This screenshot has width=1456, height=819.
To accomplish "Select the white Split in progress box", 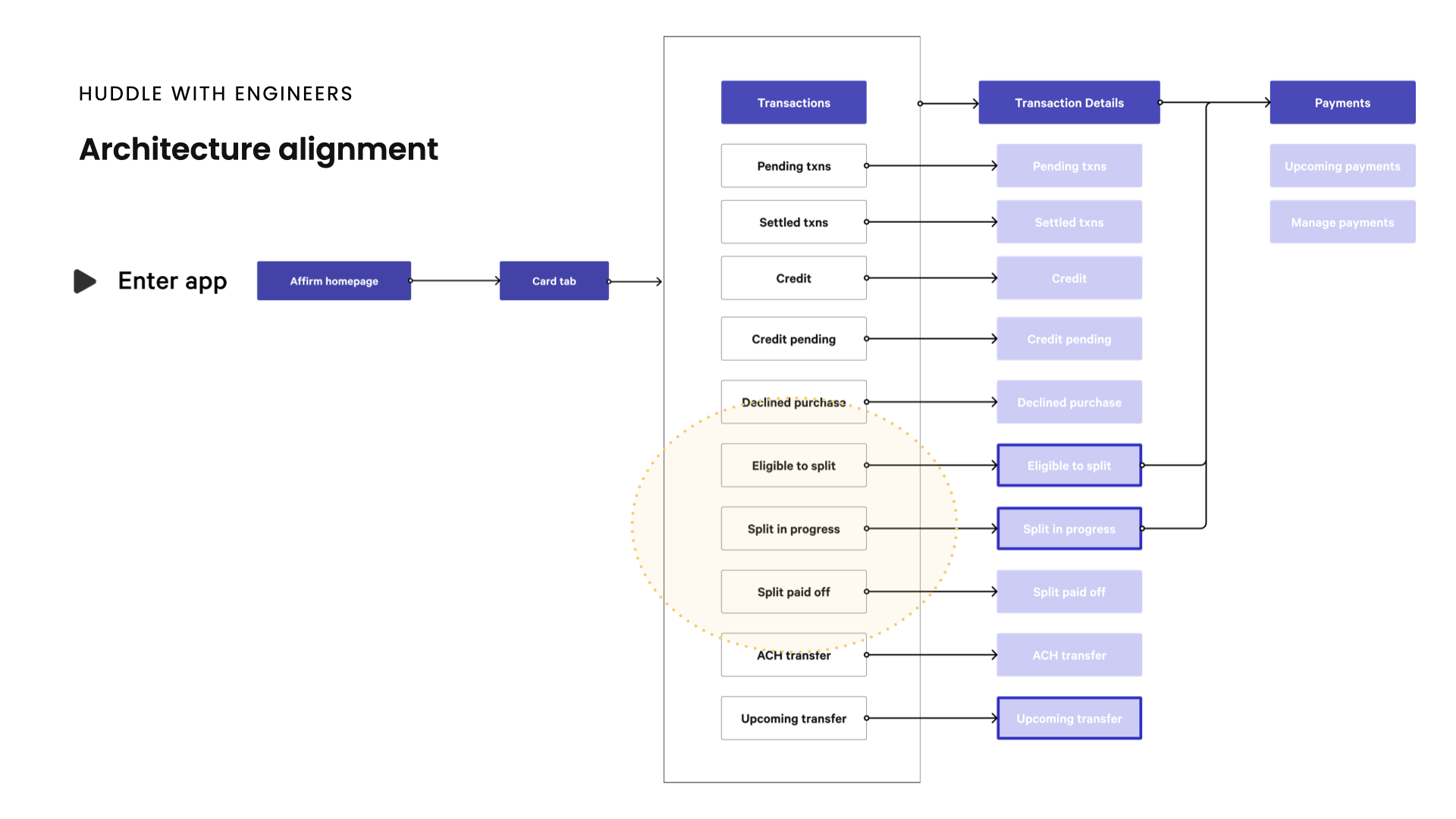I will coord(793,529).
